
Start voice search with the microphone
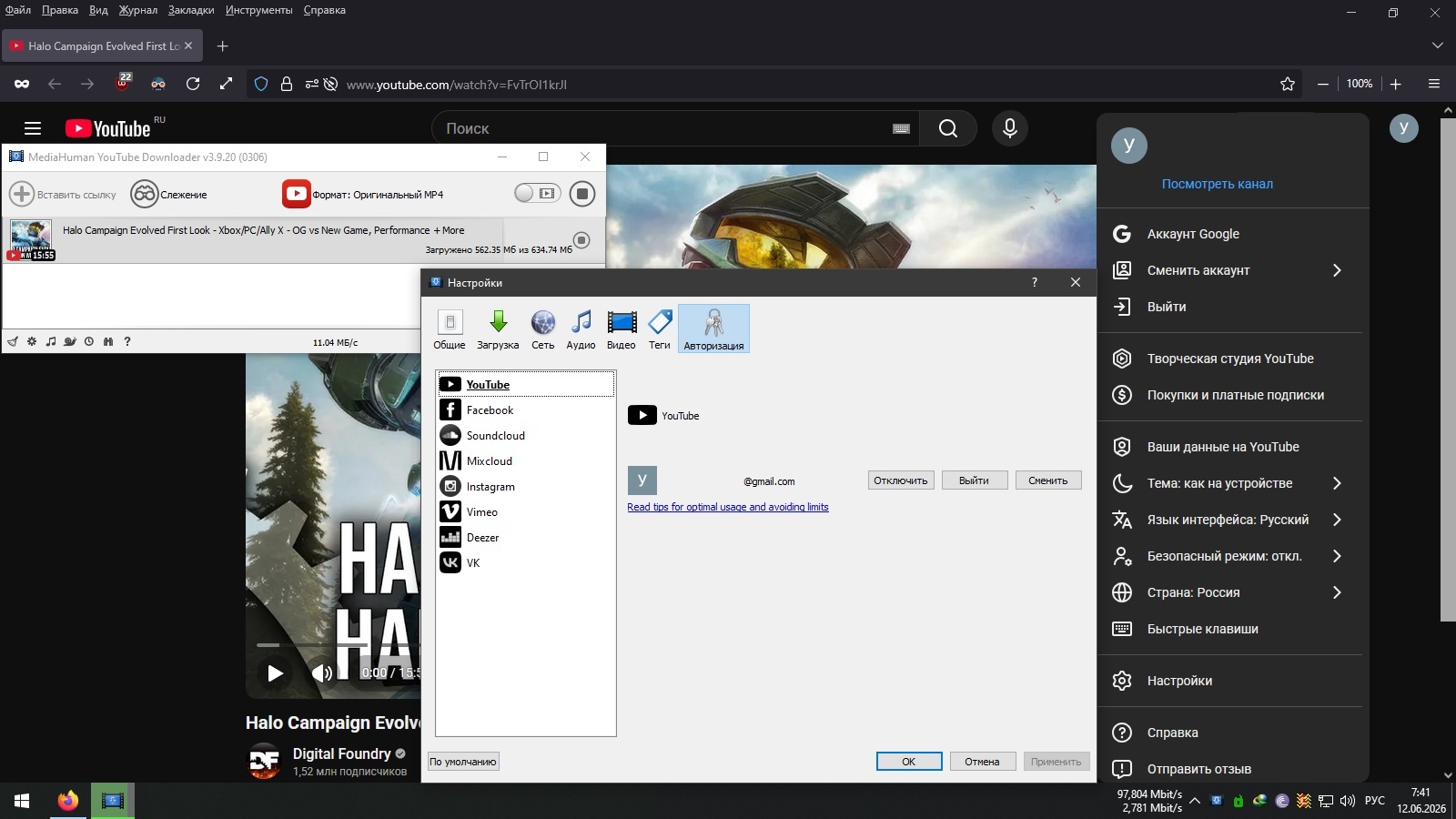point(1010,128)
